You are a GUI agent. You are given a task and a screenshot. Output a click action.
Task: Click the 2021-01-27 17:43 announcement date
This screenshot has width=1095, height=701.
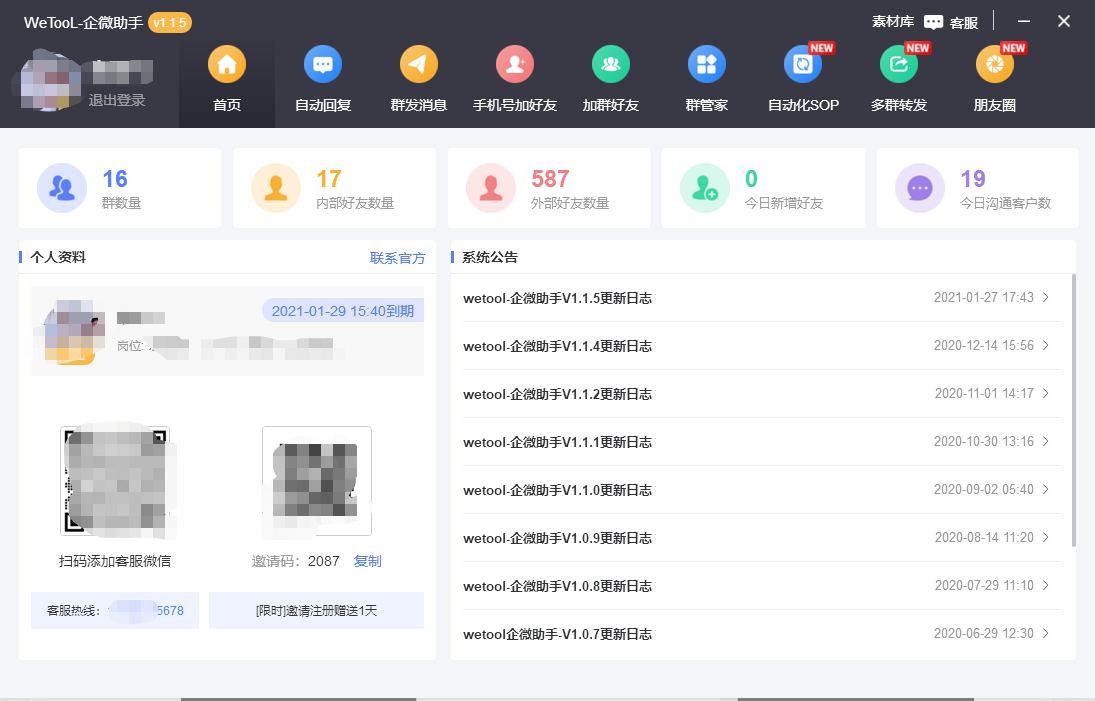point(983,297)
